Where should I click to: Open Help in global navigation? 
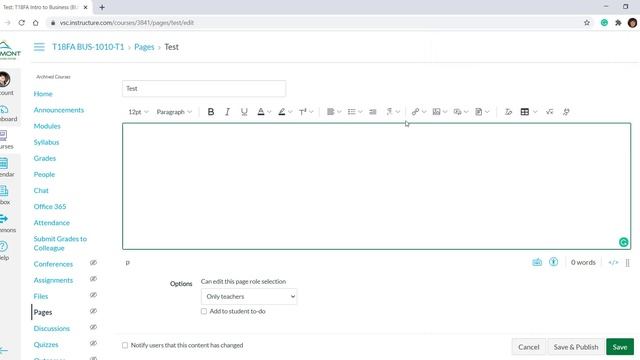click(4, 251)
